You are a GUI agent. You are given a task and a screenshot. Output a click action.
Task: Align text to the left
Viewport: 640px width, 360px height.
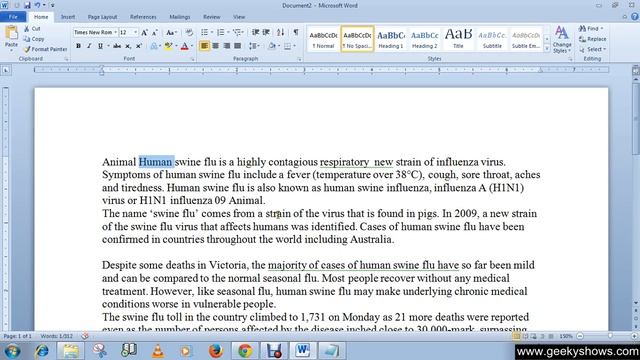(204, 46)
